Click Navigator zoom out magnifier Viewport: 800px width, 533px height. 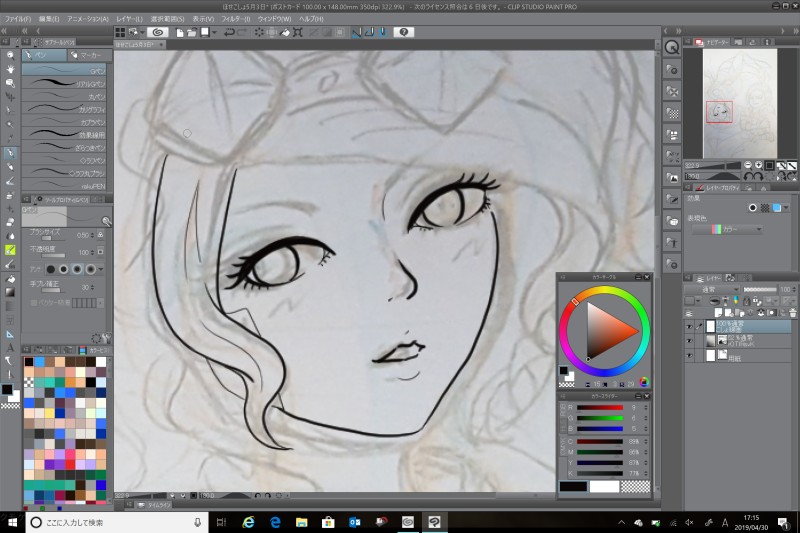[748, 165]
